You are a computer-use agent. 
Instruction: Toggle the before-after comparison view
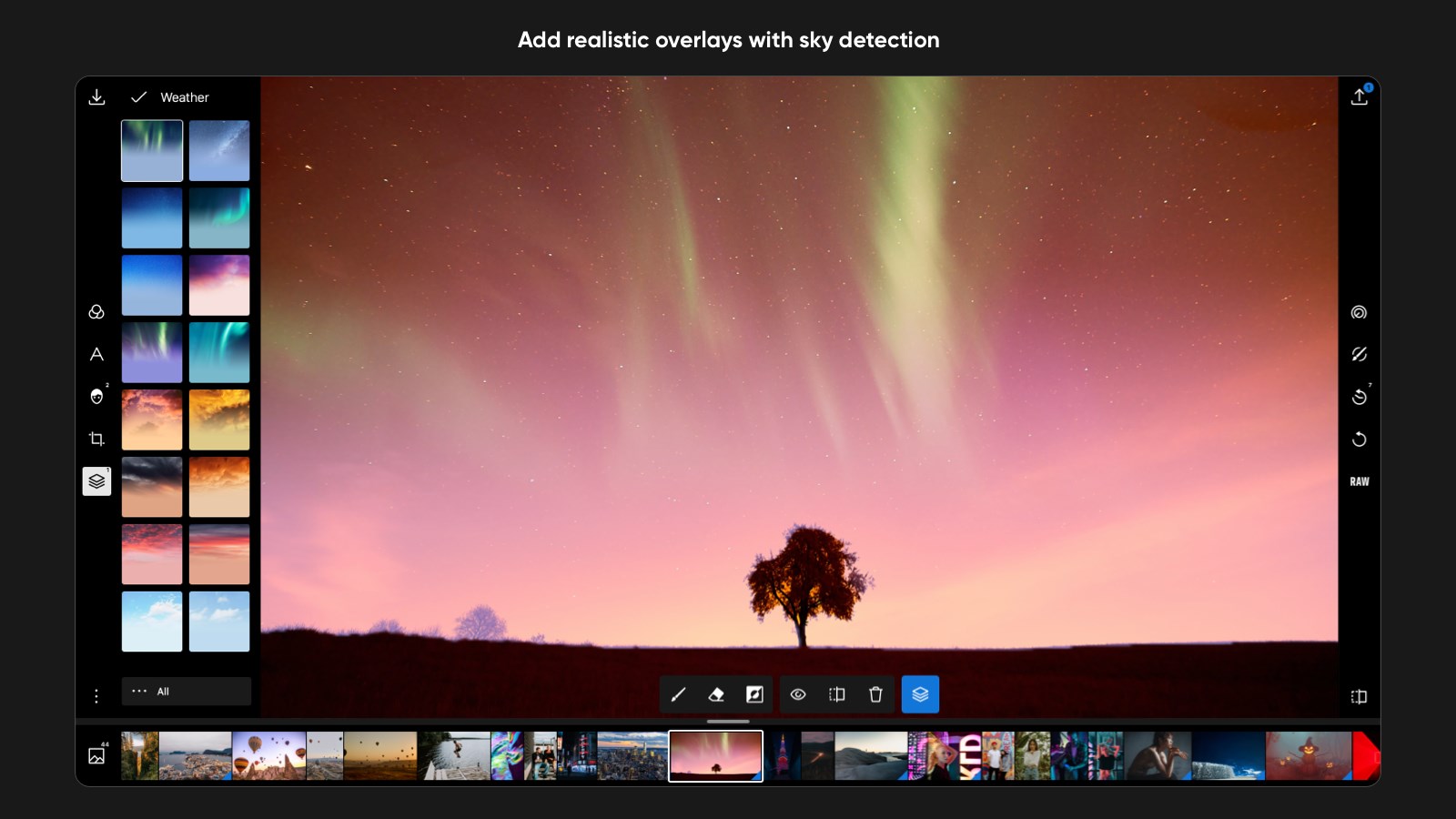pyautogui.click(x=1358, y=696)
